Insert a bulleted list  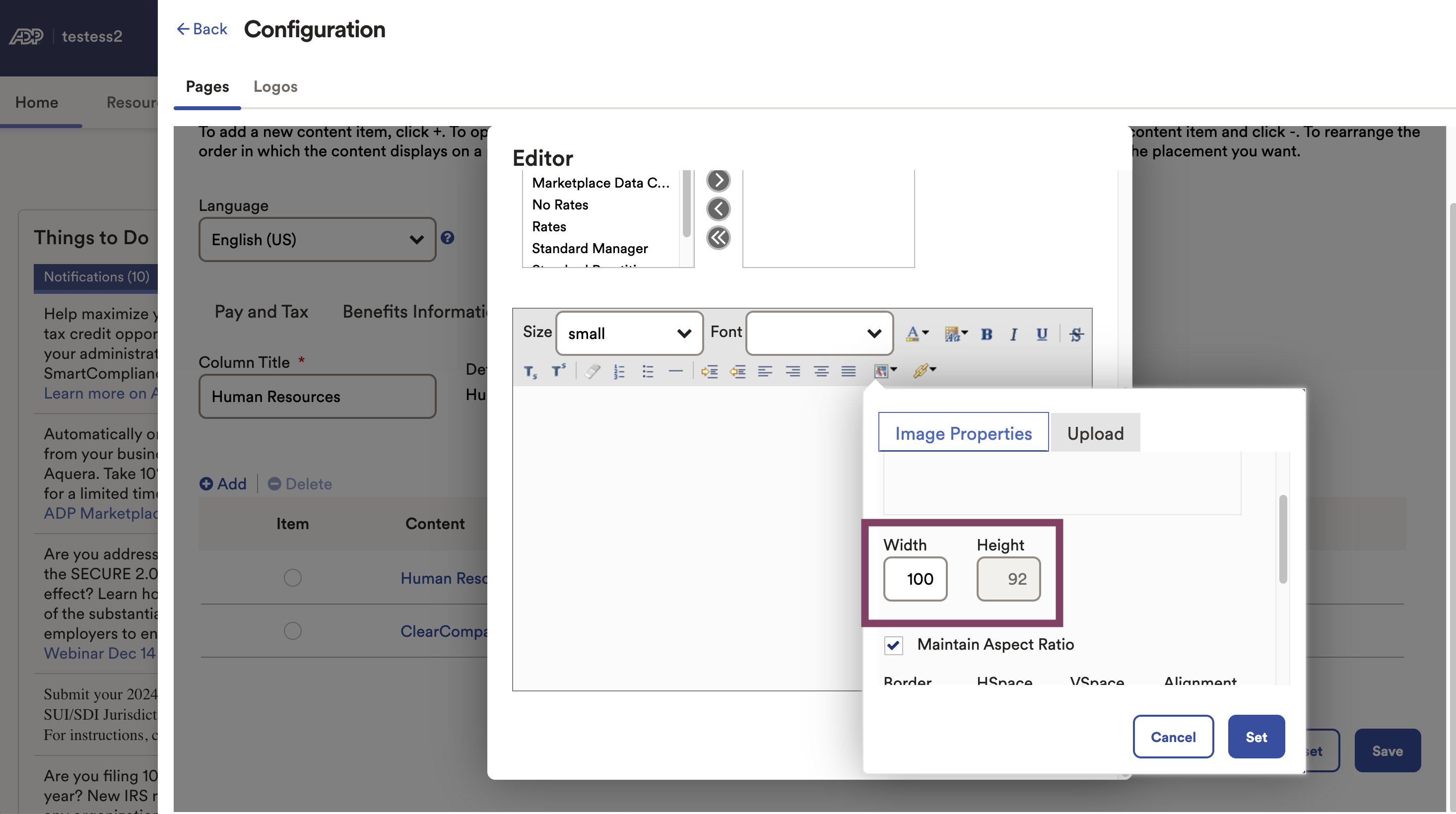coord(648,371)
